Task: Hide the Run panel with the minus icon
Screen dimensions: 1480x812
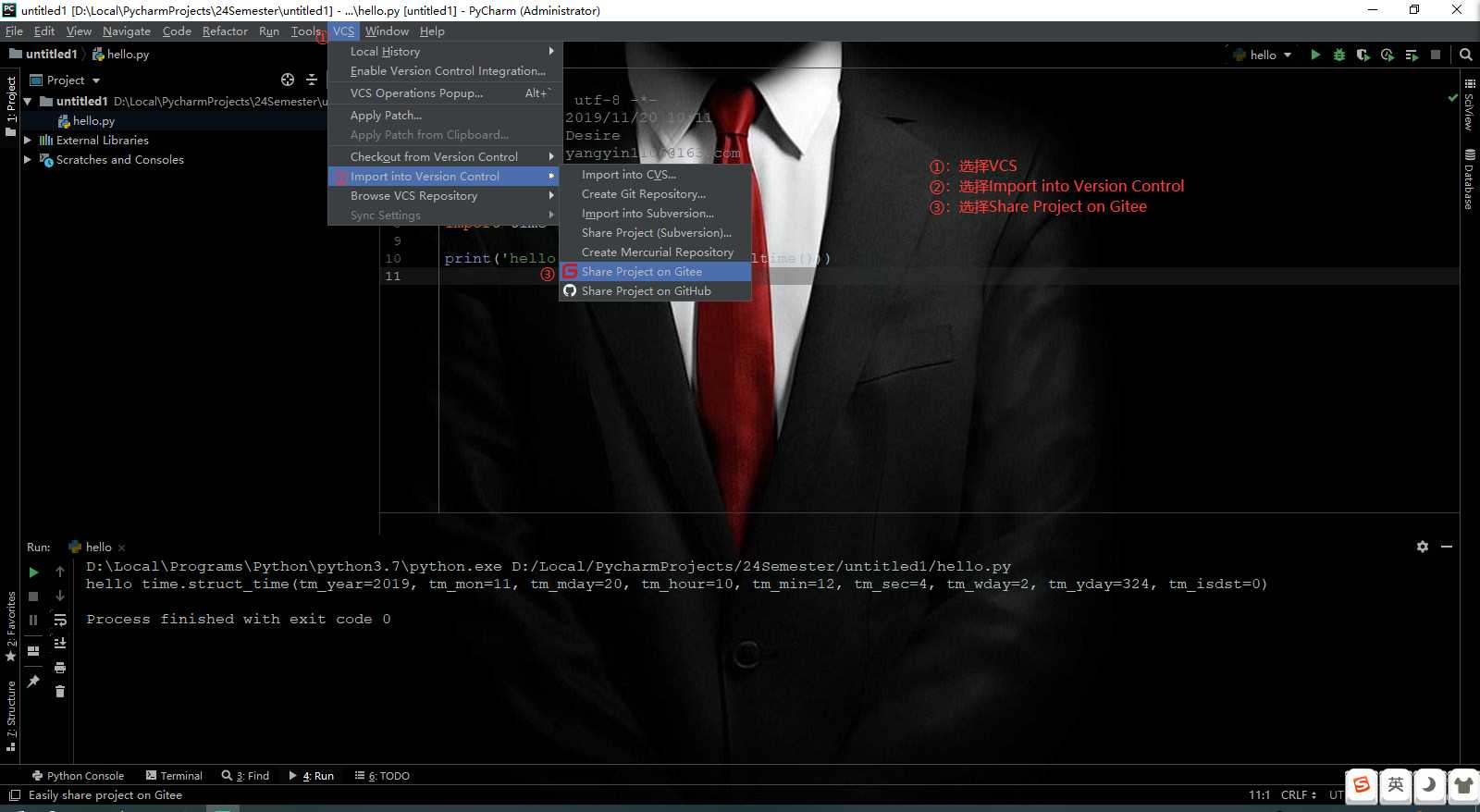Action: click(x=1447, y=547)
